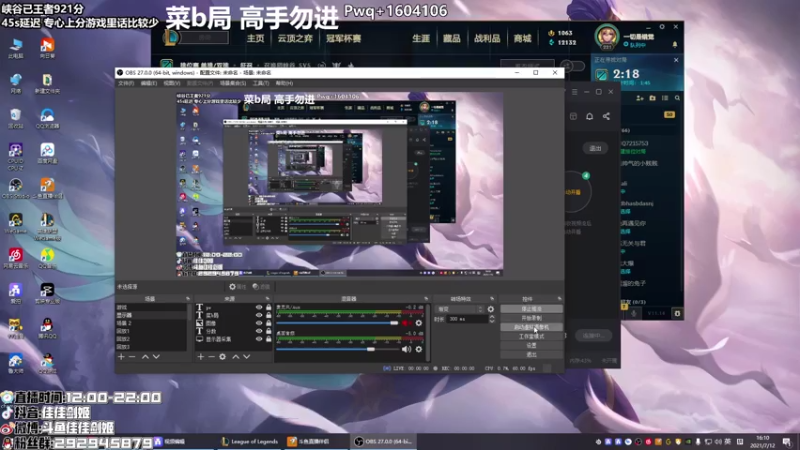Add a new scene with the plus icon
The image size is (800, 450).
(121, 357)
